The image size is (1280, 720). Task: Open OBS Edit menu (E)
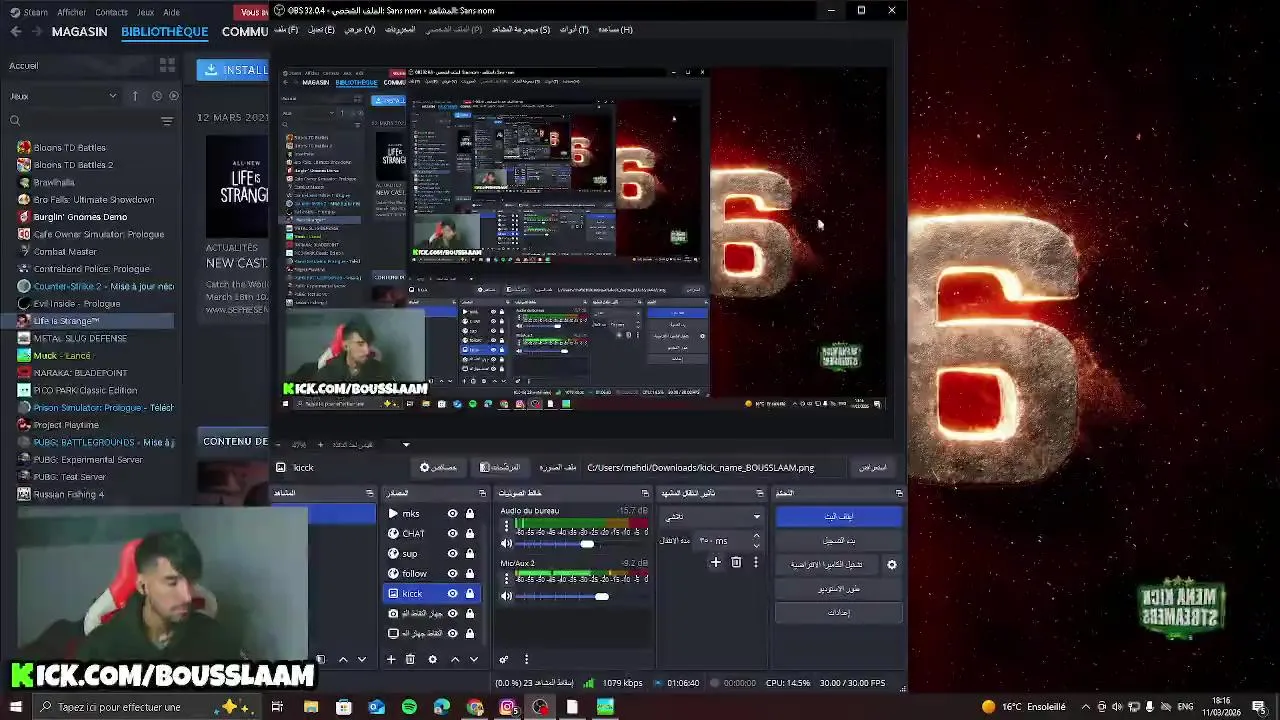[321, 29]
